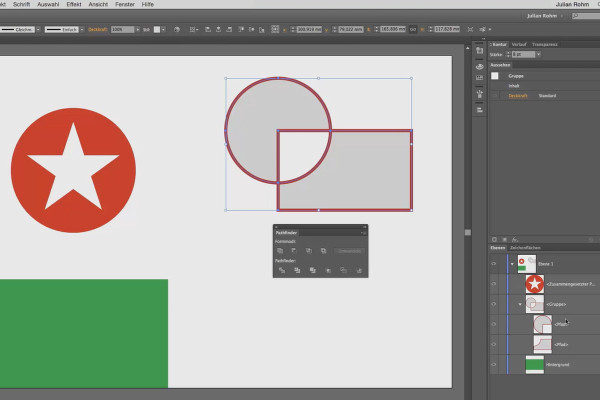The height and width of the screenshot is (400, 600).
Task: Click the vertical align center icon
Action: point(251,29)
